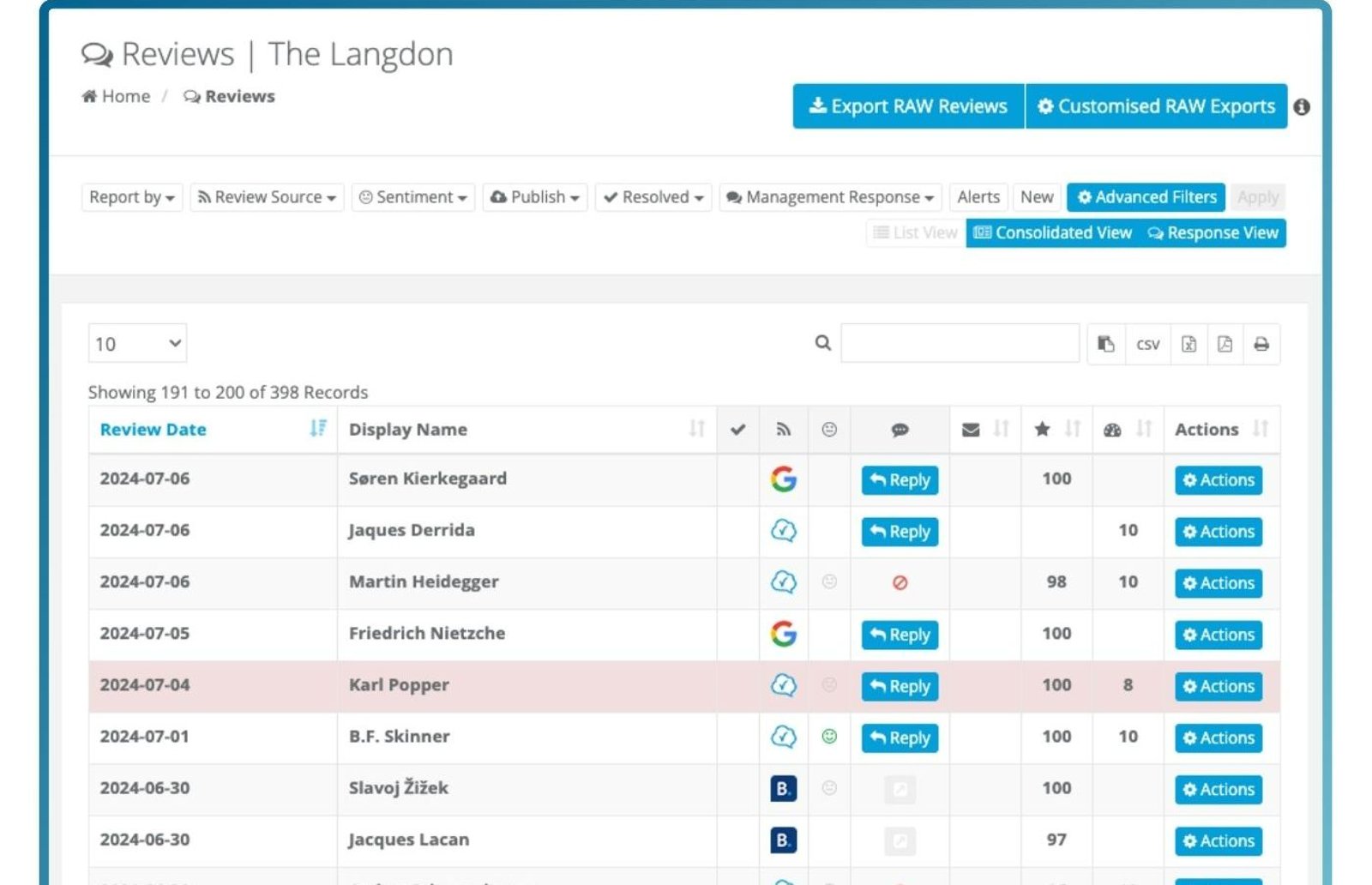
Task: Click the table search input field
Action: pos(960,343)
